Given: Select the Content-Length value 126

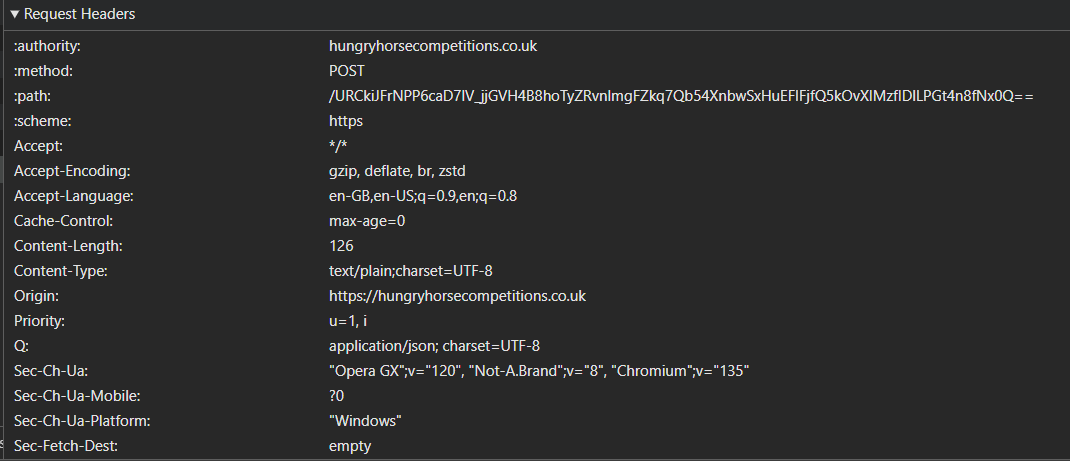Looking at the screenshot, I should tap(341, 246).
